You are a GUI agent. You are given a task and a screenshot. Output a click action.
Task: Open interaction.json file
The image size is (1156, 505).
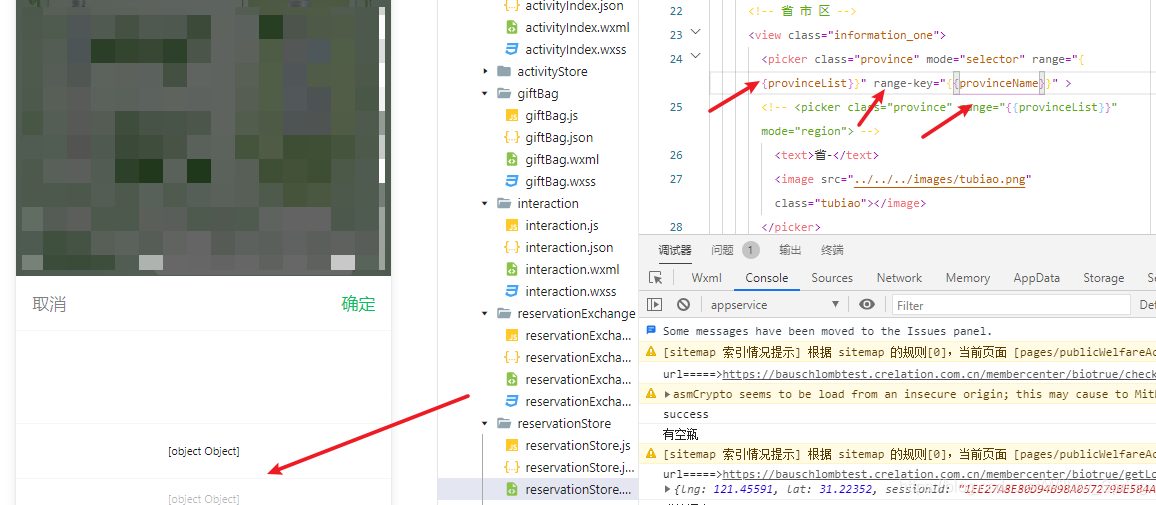(x=569, y=248)
